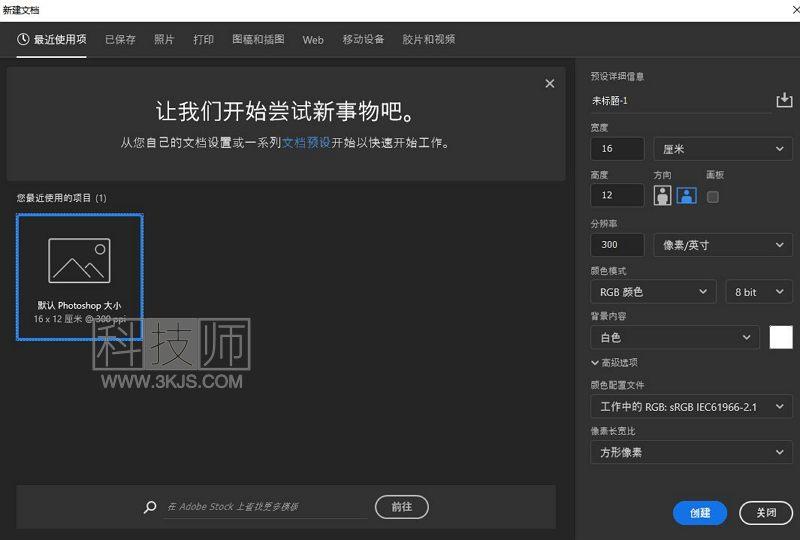Image resolution: width=800 pixels, height=540 pixels.
Task: Switch to the 已保存 tab
Action: (x=120, y=39)
